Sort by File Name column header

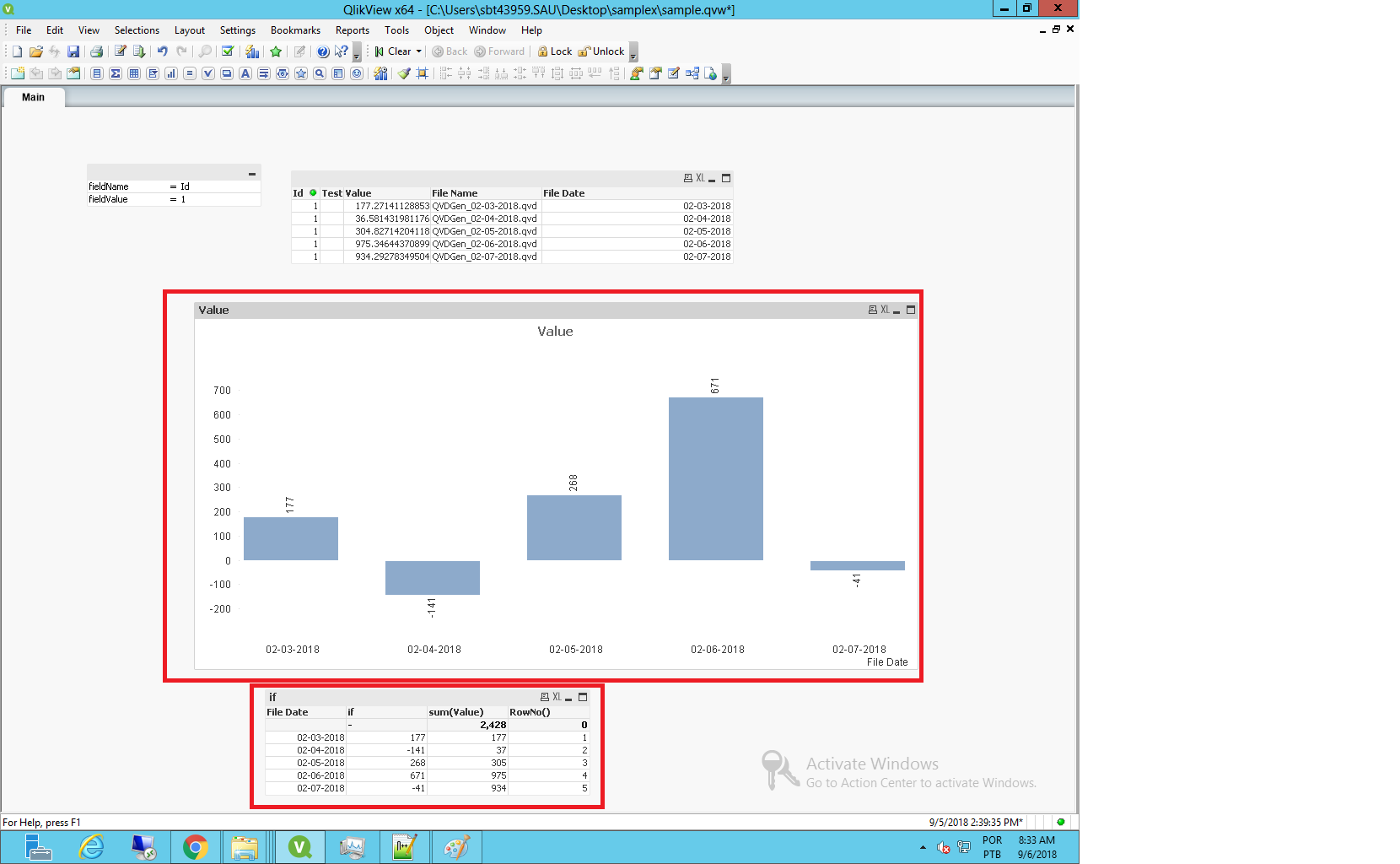[x=485, y=193]
